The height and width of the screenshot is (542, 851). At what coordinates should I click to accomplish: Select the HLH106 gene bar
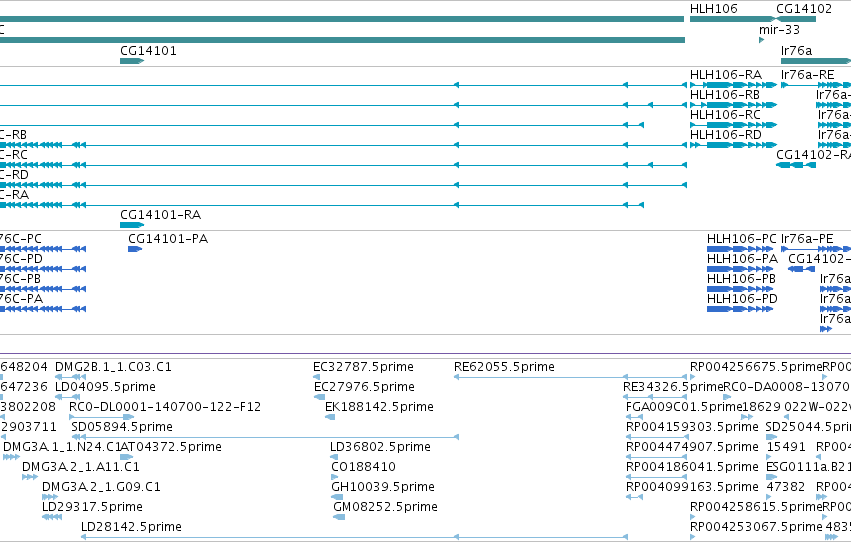[x=733, y=19]
